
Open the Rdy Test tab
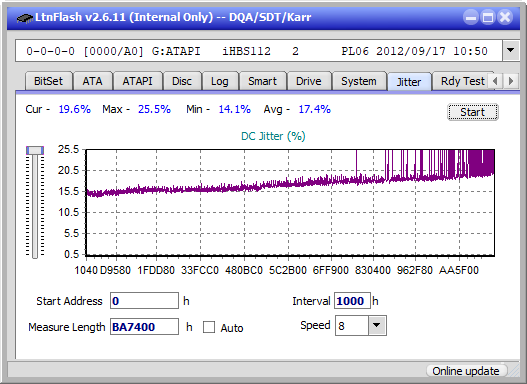pos(462,81)
